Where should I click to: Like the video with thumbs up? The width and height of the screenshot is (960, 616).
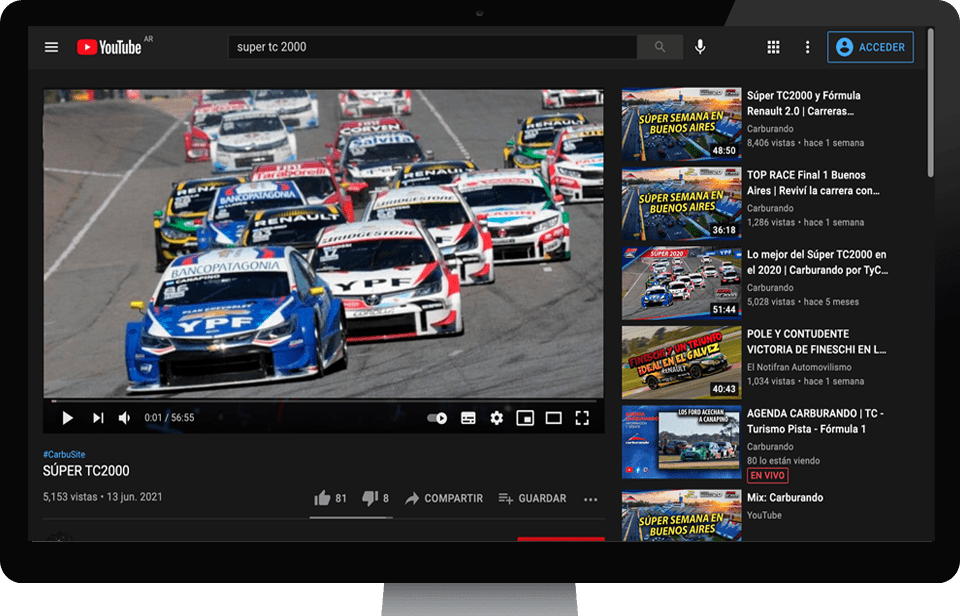(330, 498)
